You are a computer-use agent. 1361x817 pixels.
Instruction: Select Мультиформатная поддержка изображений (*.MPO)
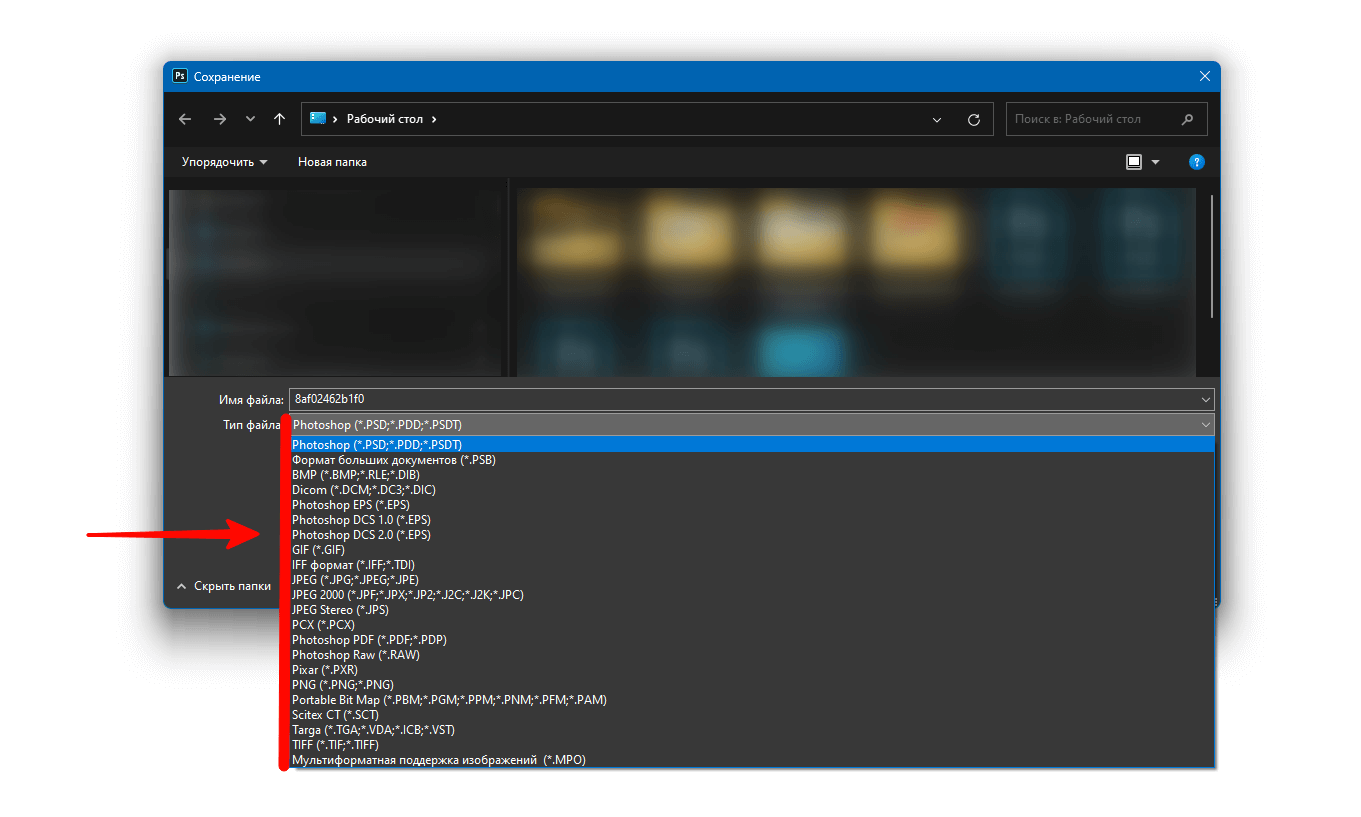click(x=752, y=760)
